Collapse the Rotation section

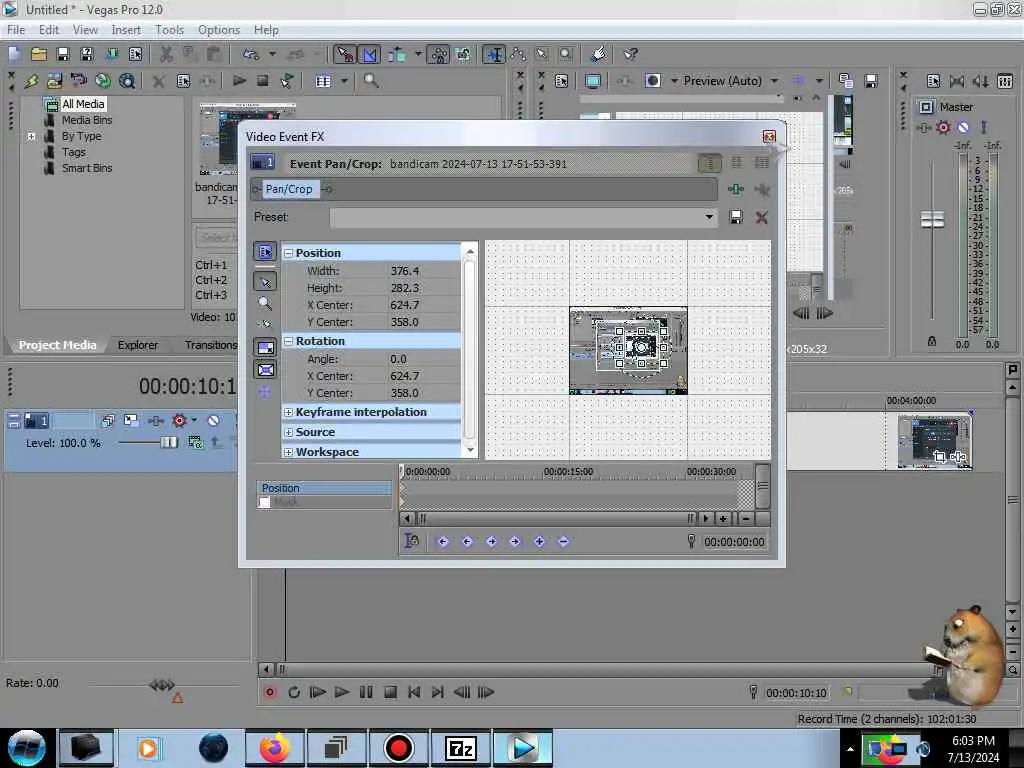[288, 341]
